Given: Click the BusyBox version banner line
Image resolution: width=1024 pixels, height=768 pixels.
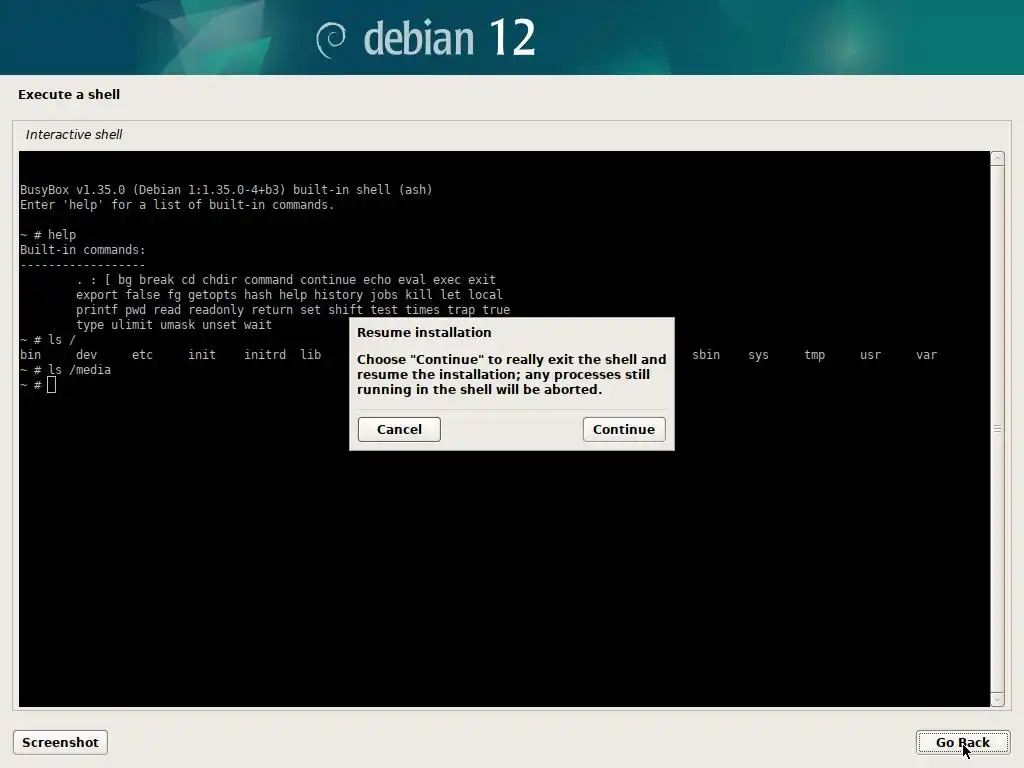Looking at the screenshot, I should [226, 189].
